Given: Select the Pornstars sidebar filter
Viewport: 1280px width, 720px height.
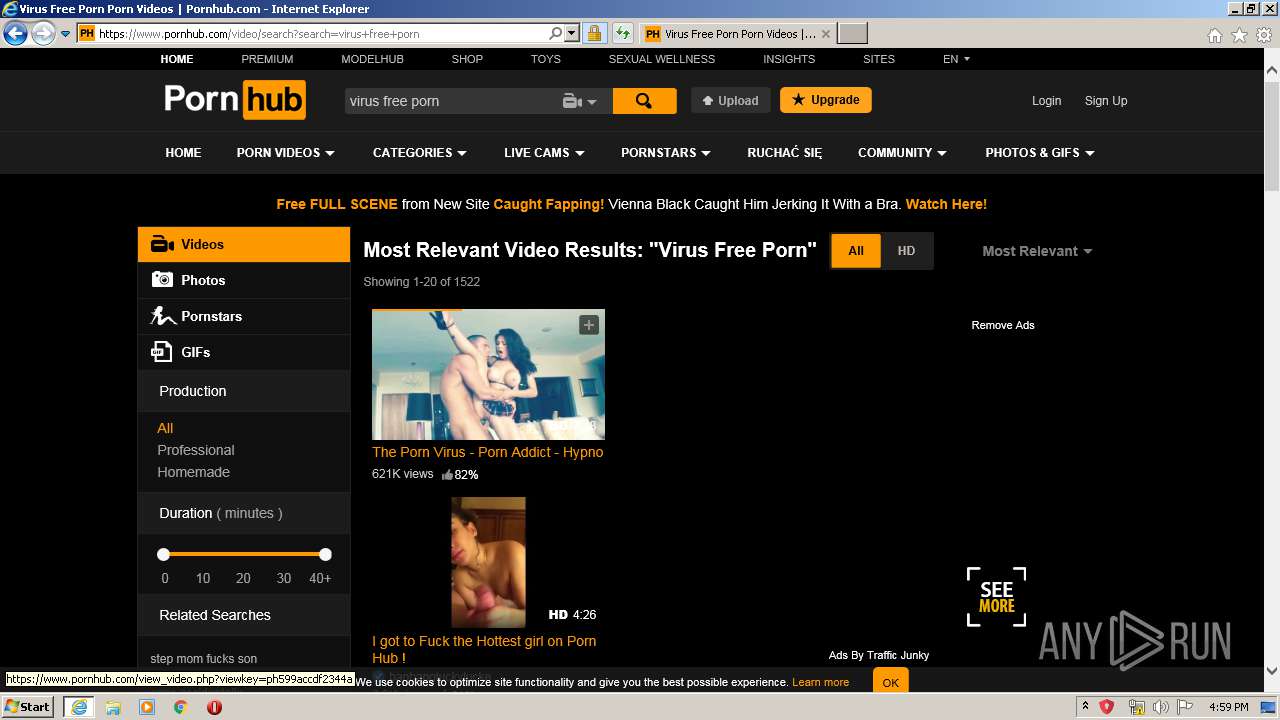Looking at the screenshot, I should (x=244, y=316).
